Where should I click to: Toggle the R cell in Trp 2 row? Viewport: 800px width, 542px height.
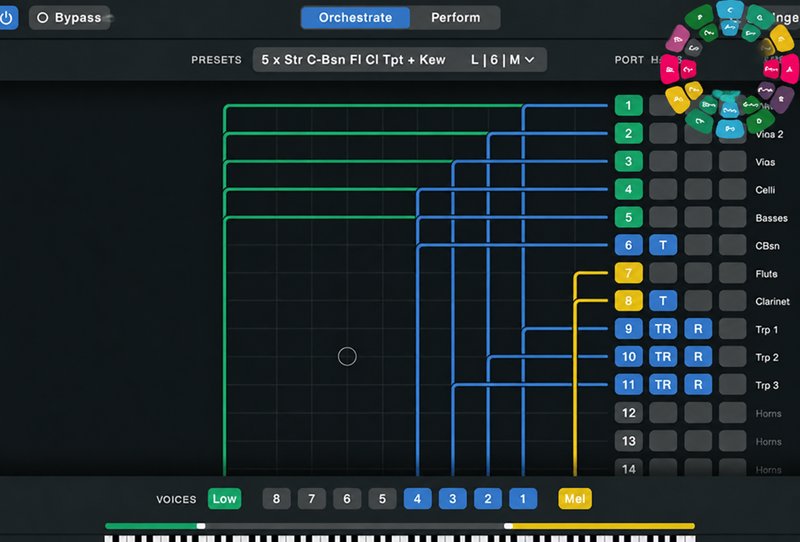[x=698, y=357]
